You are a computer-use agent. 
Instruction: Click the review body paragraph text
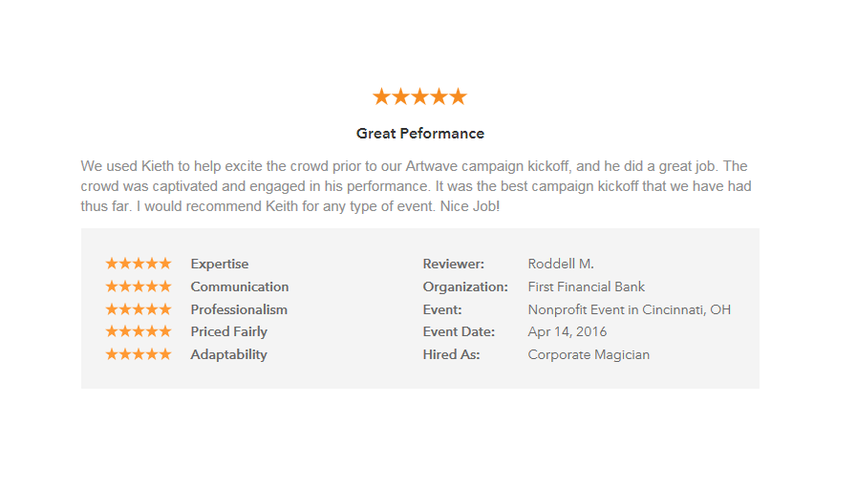tap(416, 186)
